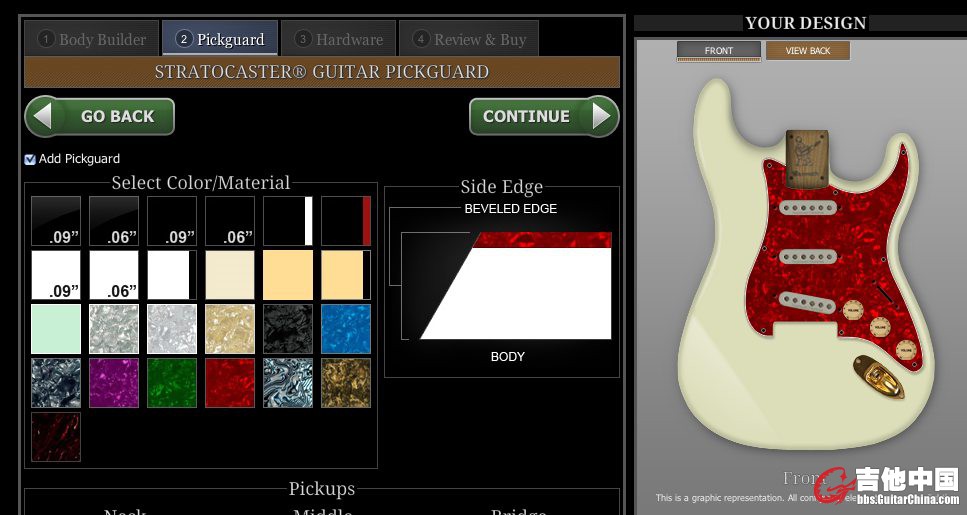The image size is (967, 515).
Task: Pick the glossy white .09" pickguard swatch
Action: pyautogui.click(x=56, y=275)
